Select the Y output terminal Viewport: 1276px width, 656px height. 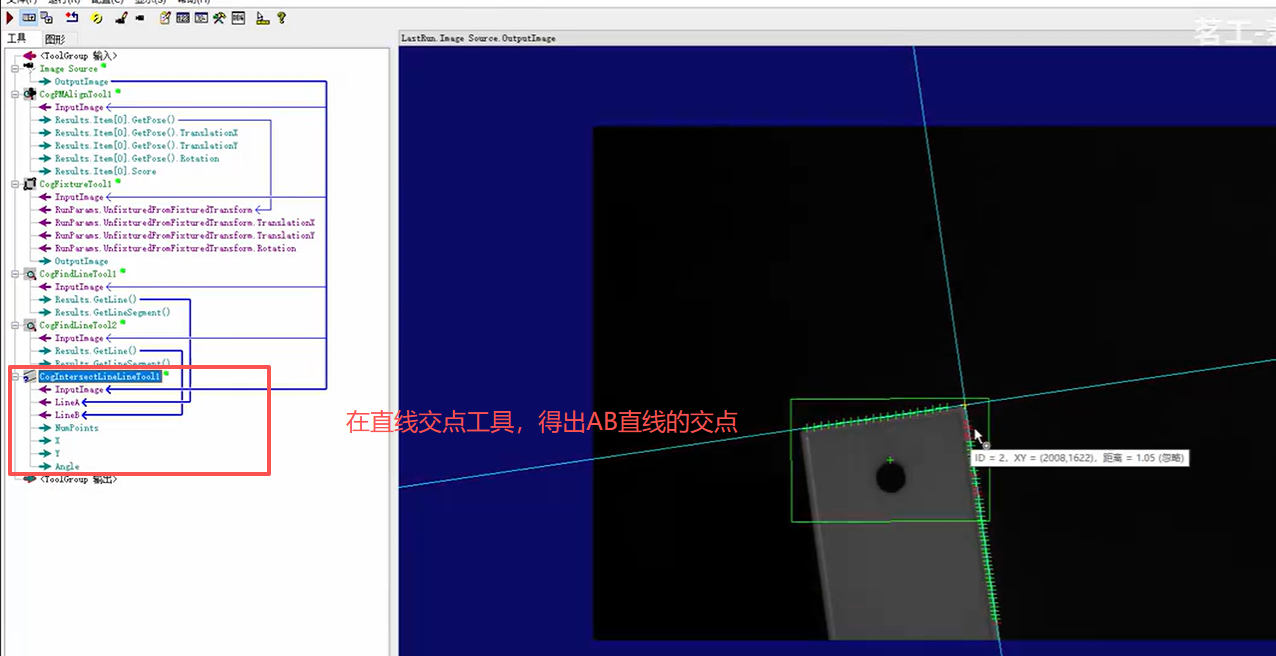click(x=57, y=454)
